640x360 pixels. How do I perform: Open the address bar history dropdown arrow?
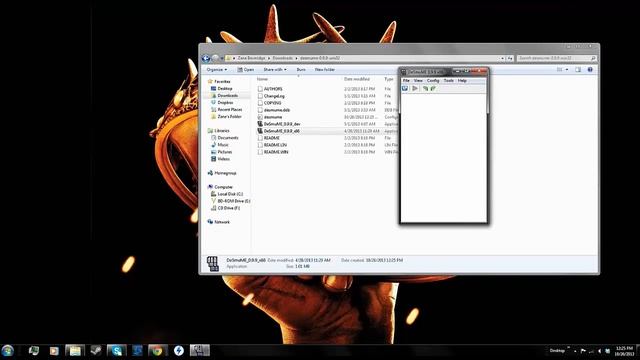pyautogui.click(x=502, y=58)
